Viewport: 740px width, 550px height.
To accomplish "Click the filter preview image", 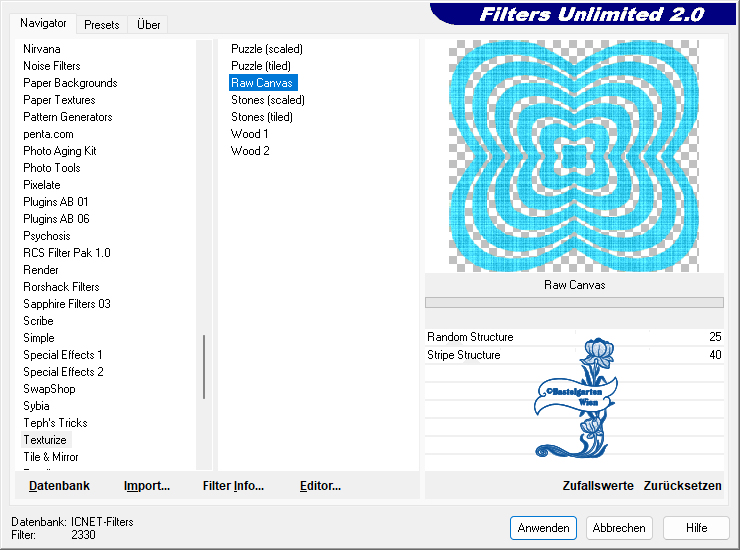I will click(573, 155).
